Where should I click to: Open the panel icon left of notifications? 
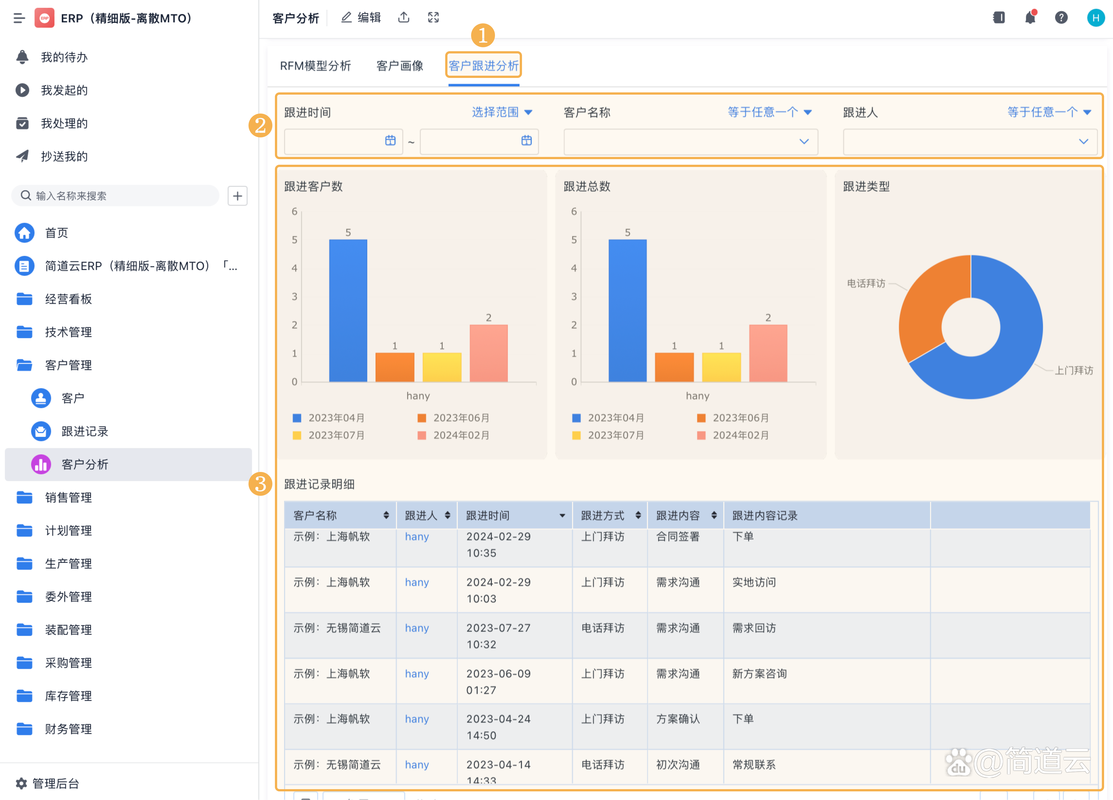coord(999,18)
